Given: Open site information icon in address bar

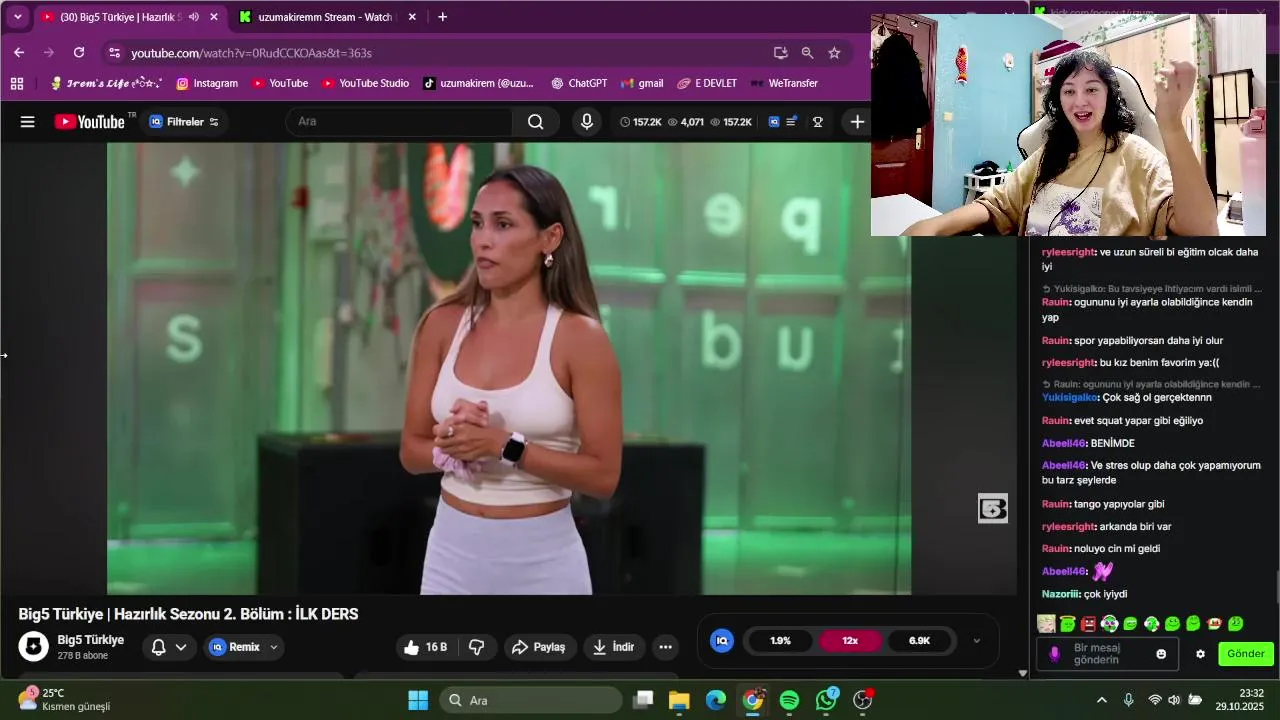Looking at the screenshot, I should 115,53.
